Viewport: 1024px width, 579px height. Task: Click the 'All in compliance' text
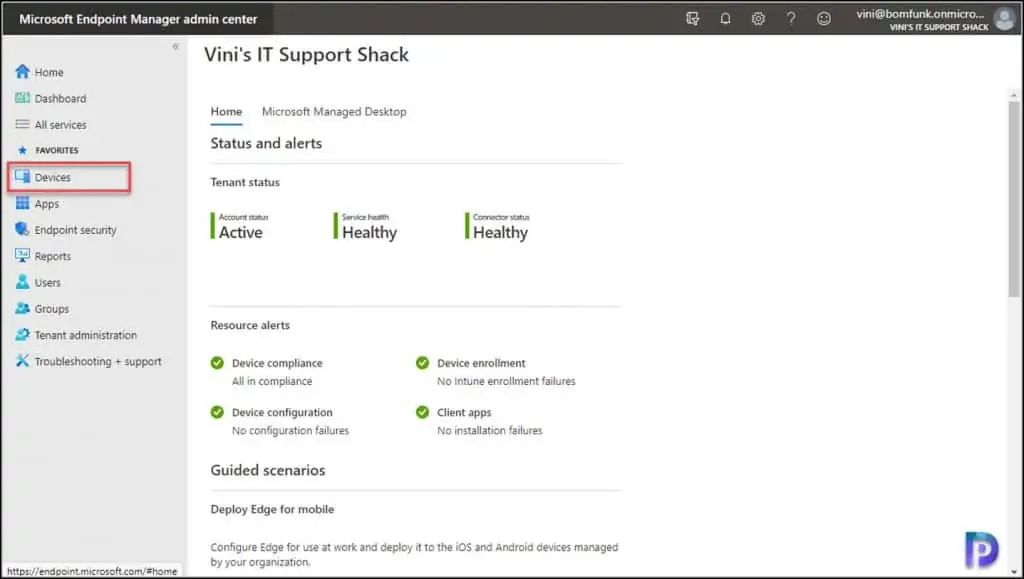[x=272, y=381]
